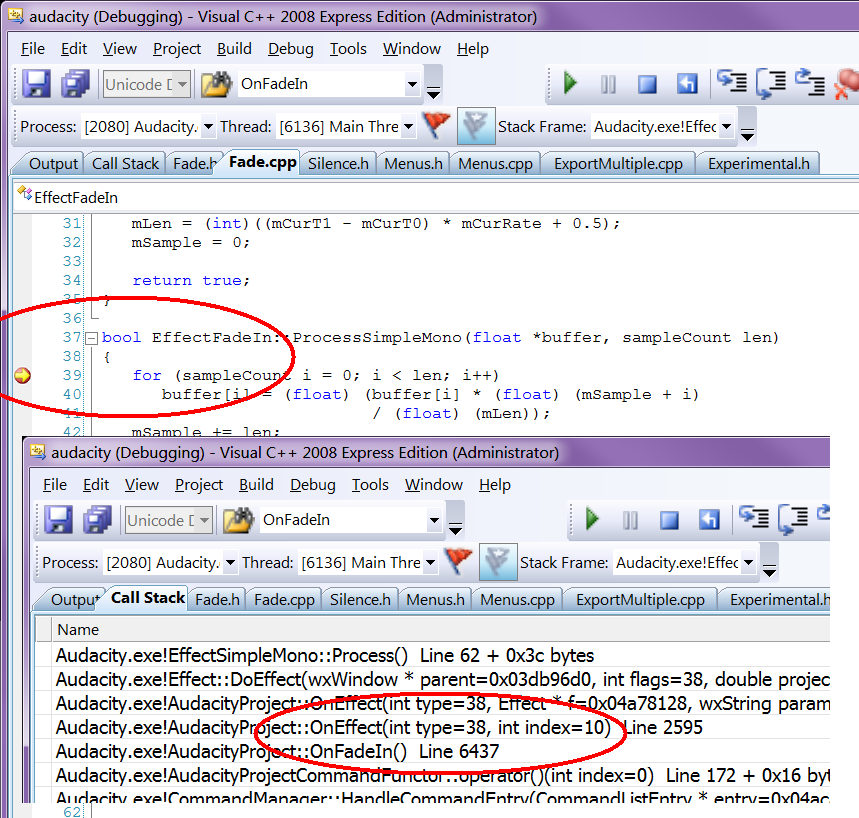Restart debugging in bottom window toolbar
The height and width of the screenshot is (818, 859).
tap(709, 519)
